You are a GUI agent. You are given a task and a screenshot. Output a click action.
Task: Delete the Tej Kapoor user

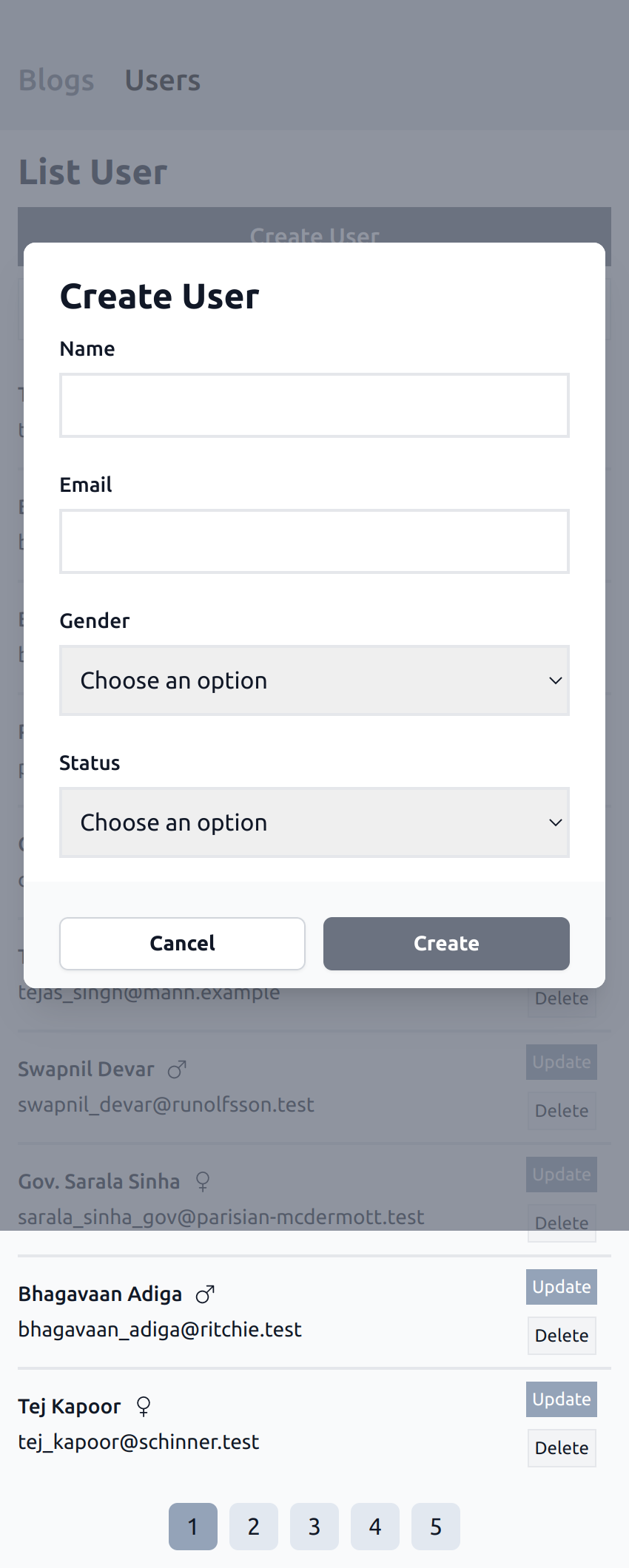pos(561,1448)
